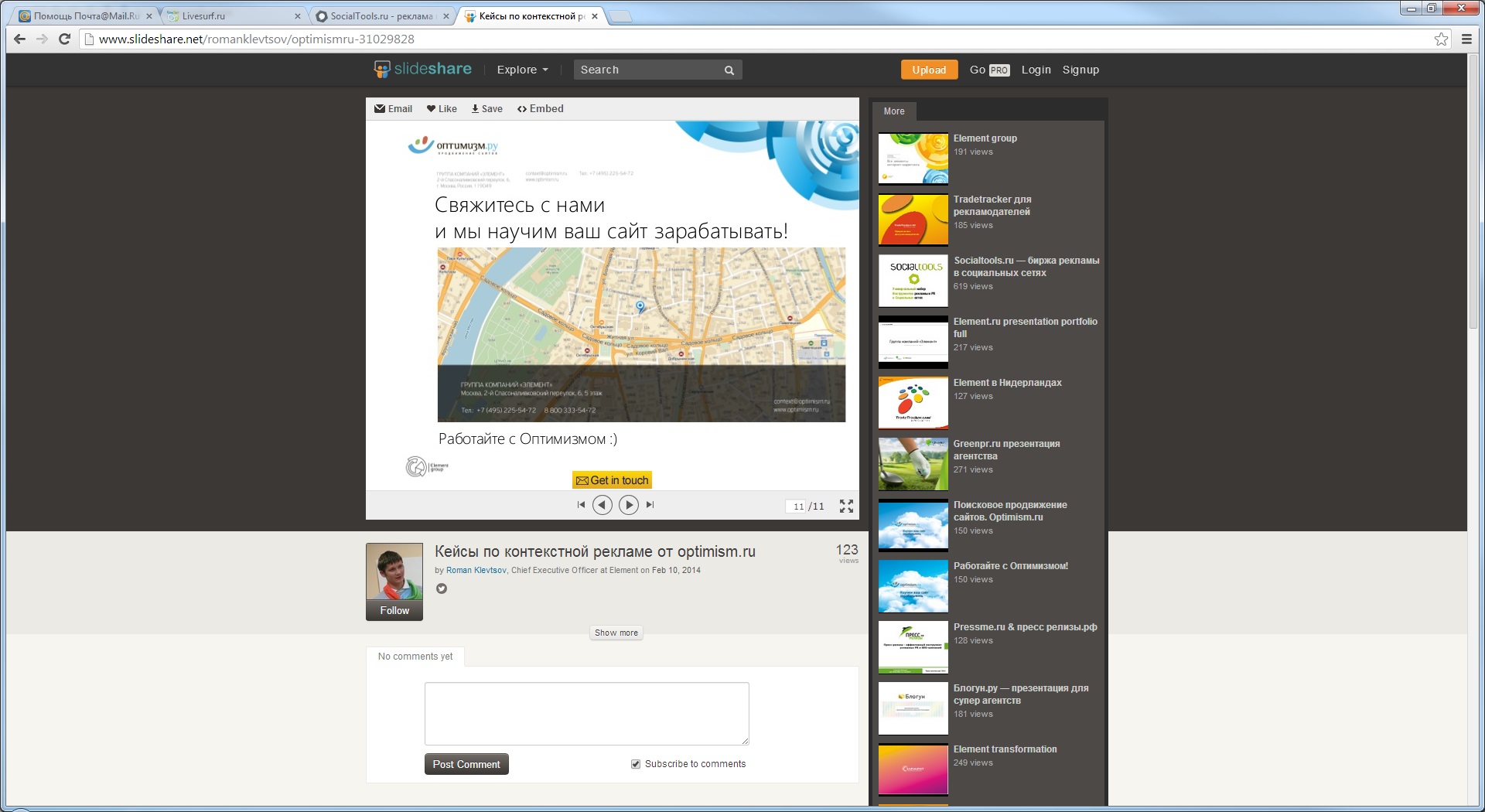
Task: Go forward in browser history
Action: 42,39
